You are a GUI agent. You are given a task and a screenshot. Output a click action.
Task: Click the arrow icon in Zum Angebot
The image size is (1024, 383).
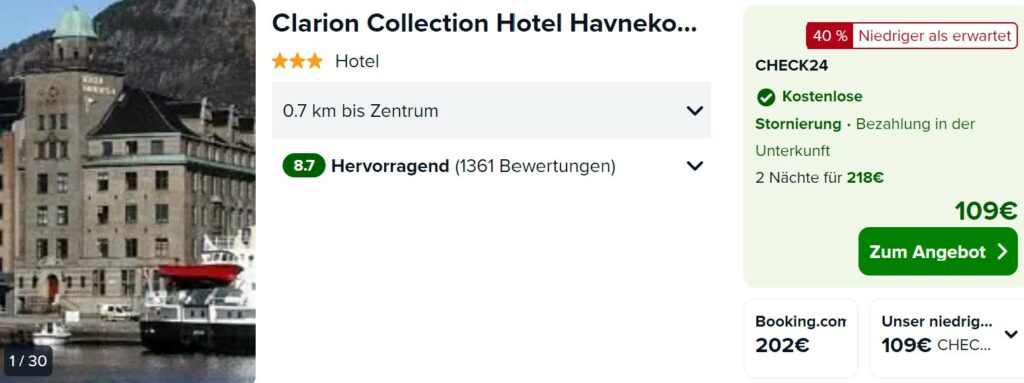click(1002, 252)
